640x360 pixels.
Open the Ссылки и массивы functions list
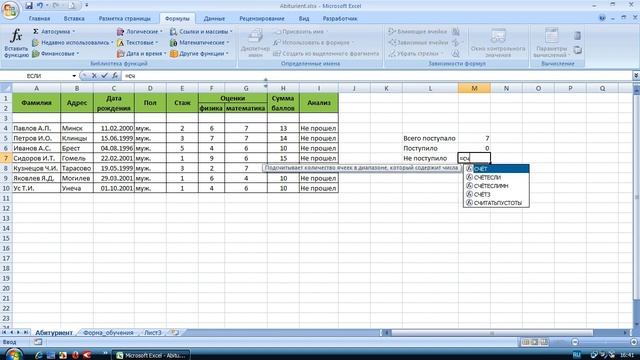[201, 31]
